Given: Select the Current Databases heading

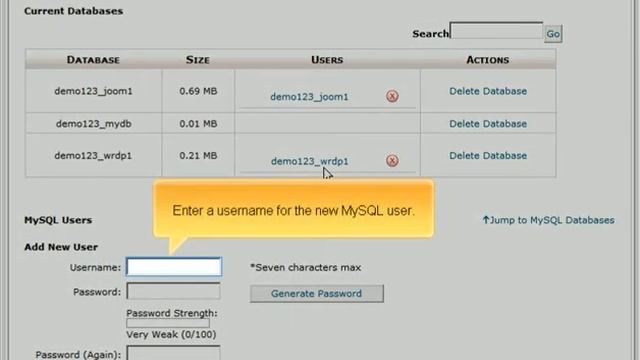Looking at the screenshot, I should 73,11.
